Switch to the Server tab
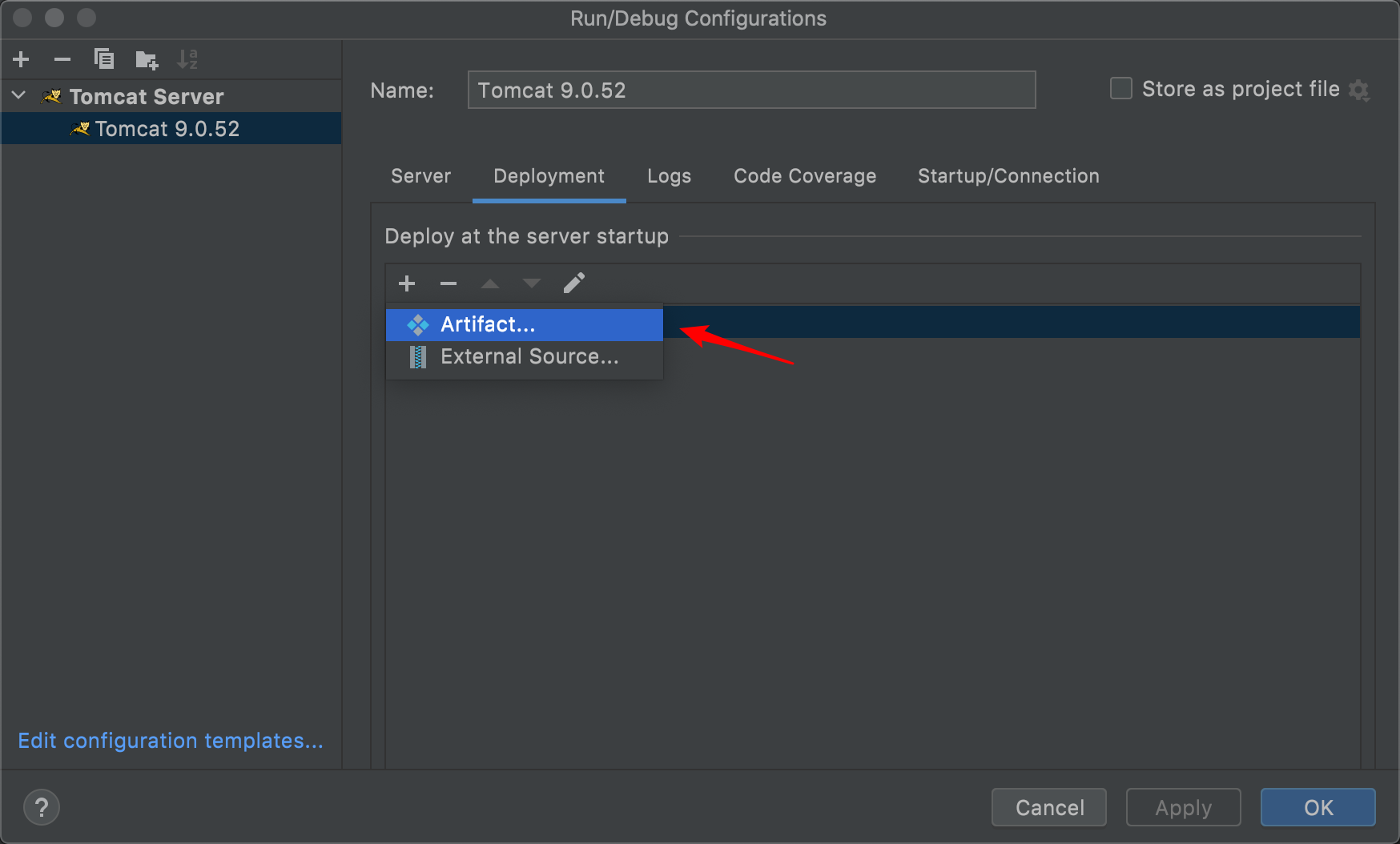This screenshot has height=844, width=1400. point(420,176)
